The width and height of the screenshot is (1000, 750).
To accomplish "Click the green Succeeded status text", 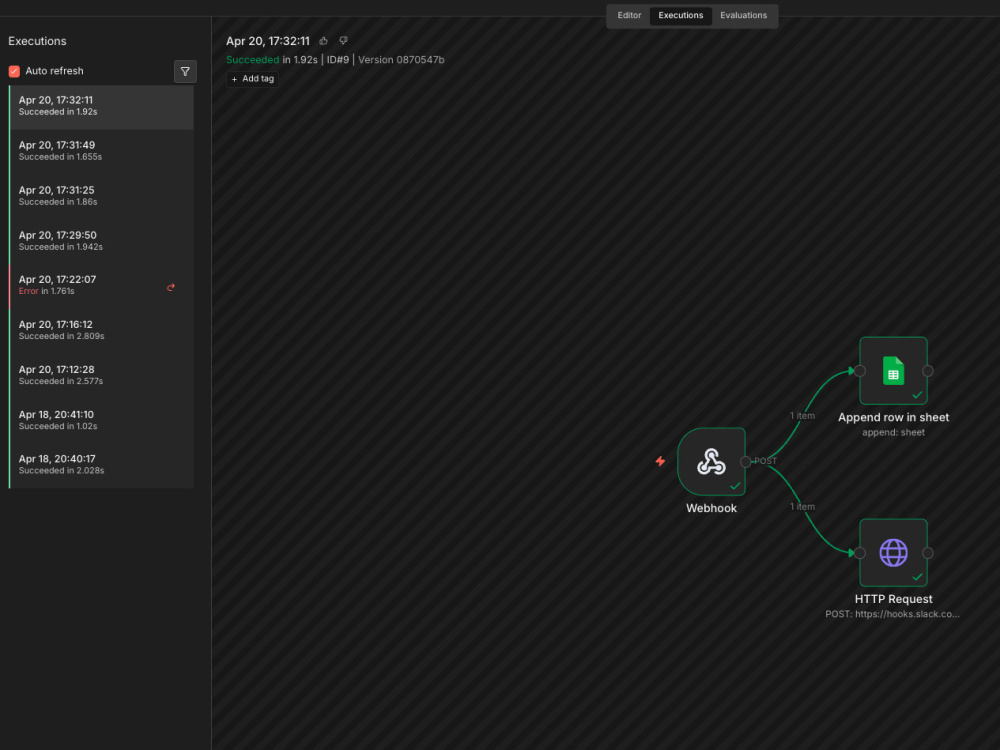I will [253, 59].
